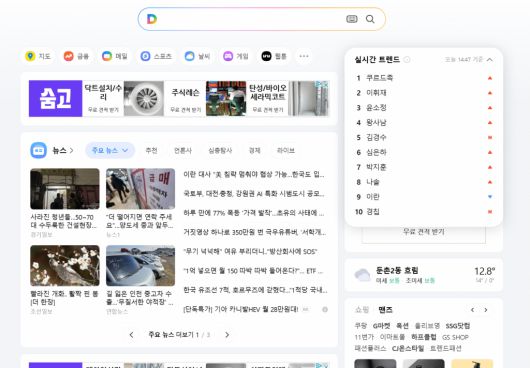Switch to the 라이브 news tab

point(286,150)
